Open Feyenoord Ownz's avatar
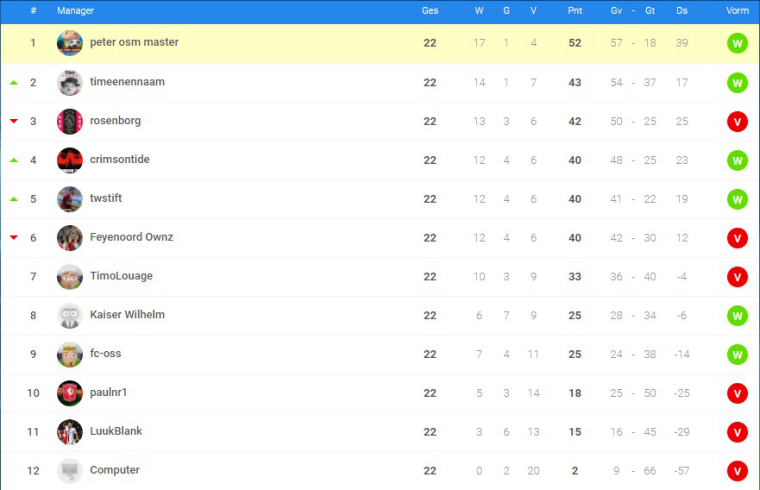 69,238
